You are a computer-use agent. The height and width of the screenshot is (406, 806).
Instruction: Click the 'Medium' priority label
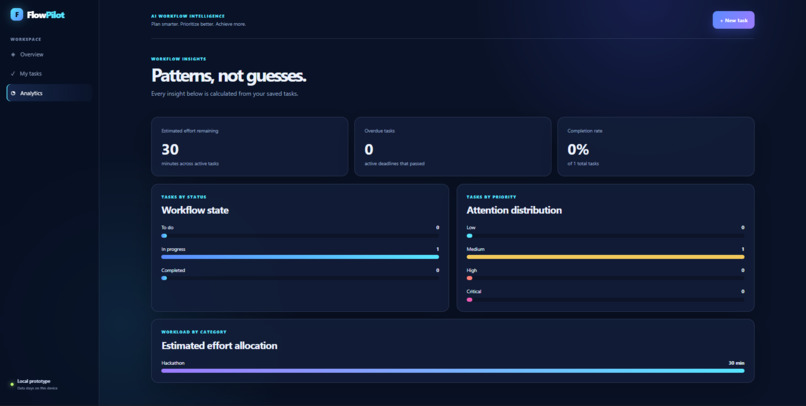(475, 249)
